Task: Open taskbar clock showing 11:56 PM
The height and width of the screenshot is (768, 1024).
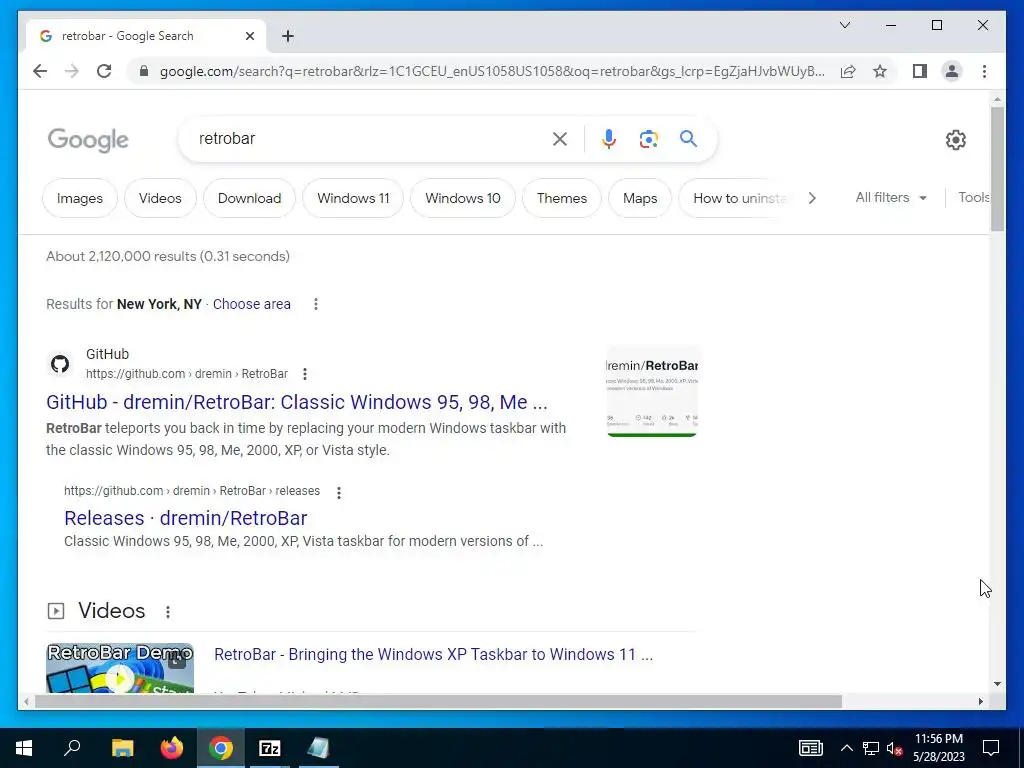Action: click(x=938, y=748)
